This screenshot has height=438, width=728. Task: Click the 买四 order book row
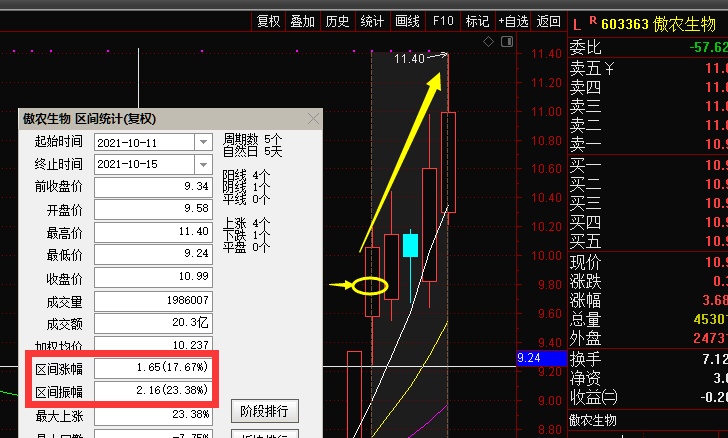(648, 222)
